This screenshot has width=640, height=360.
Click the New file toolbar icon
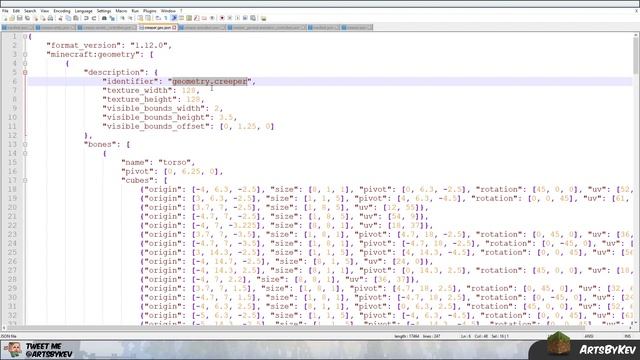pos(5,18)
